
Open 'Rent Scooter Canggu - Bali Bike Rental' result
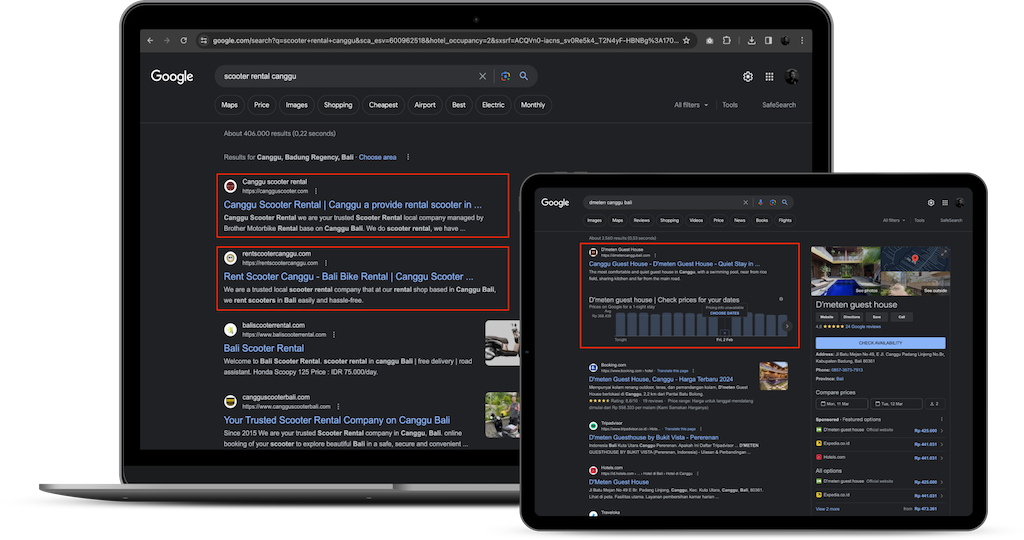click(x=348, y=277)
